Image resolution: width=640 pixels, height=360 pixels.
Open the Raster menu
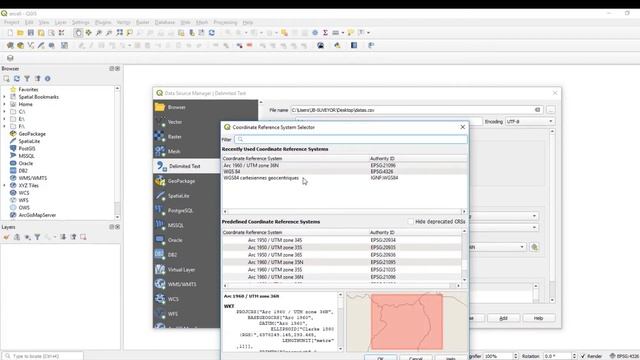[142, 22]
